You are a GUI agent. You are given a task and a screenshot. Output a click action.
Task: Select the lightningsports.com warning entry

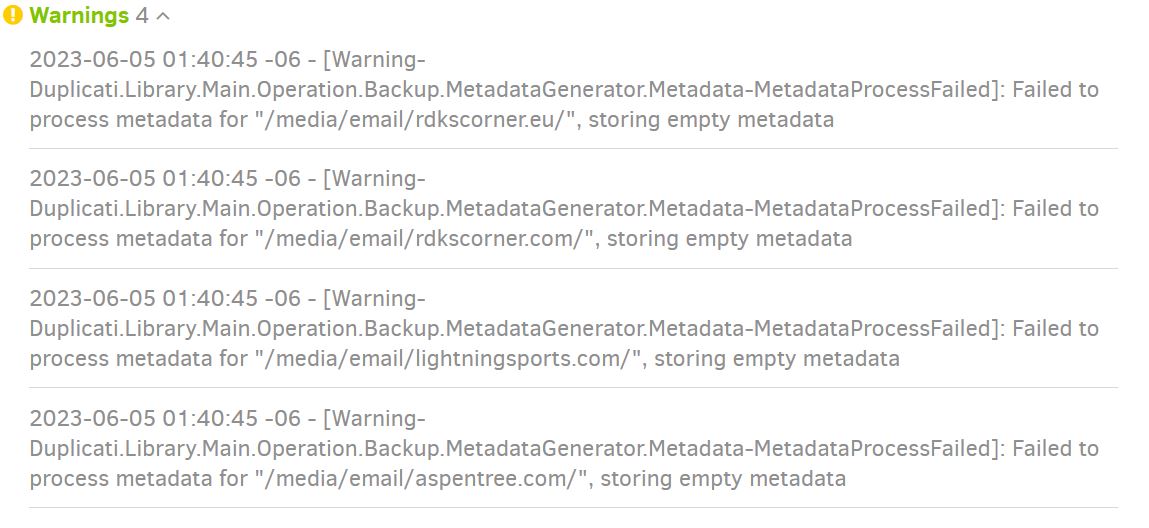(x=564, y=329)
